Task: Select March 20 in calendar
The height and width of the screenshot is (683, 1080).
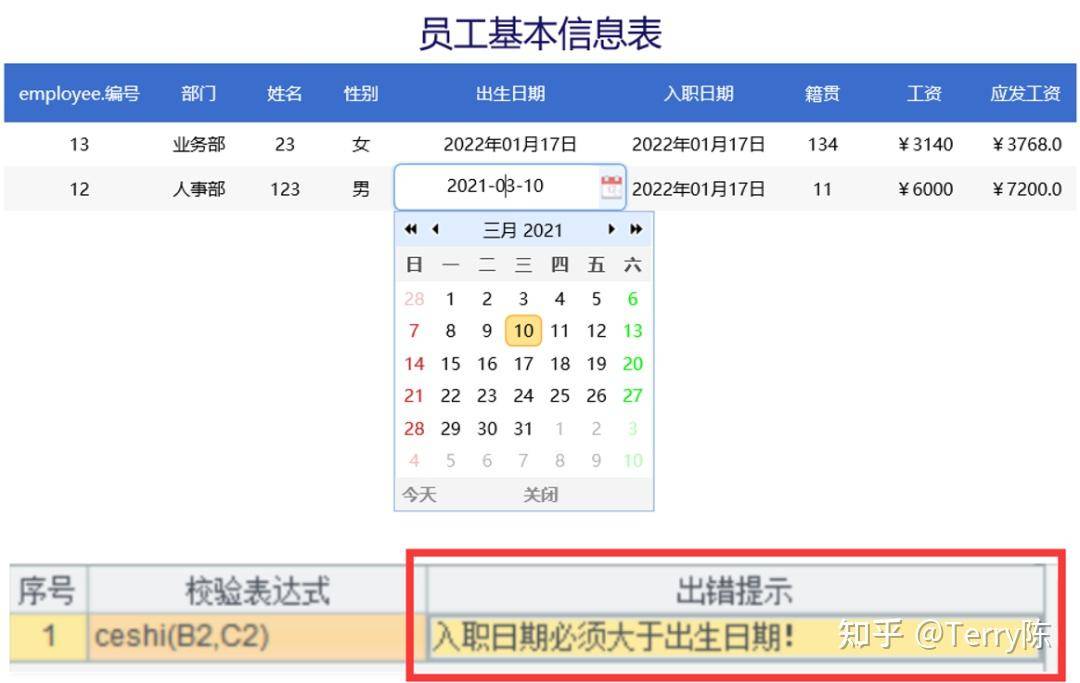Action: pyautogui.click(x=632, y=364)
